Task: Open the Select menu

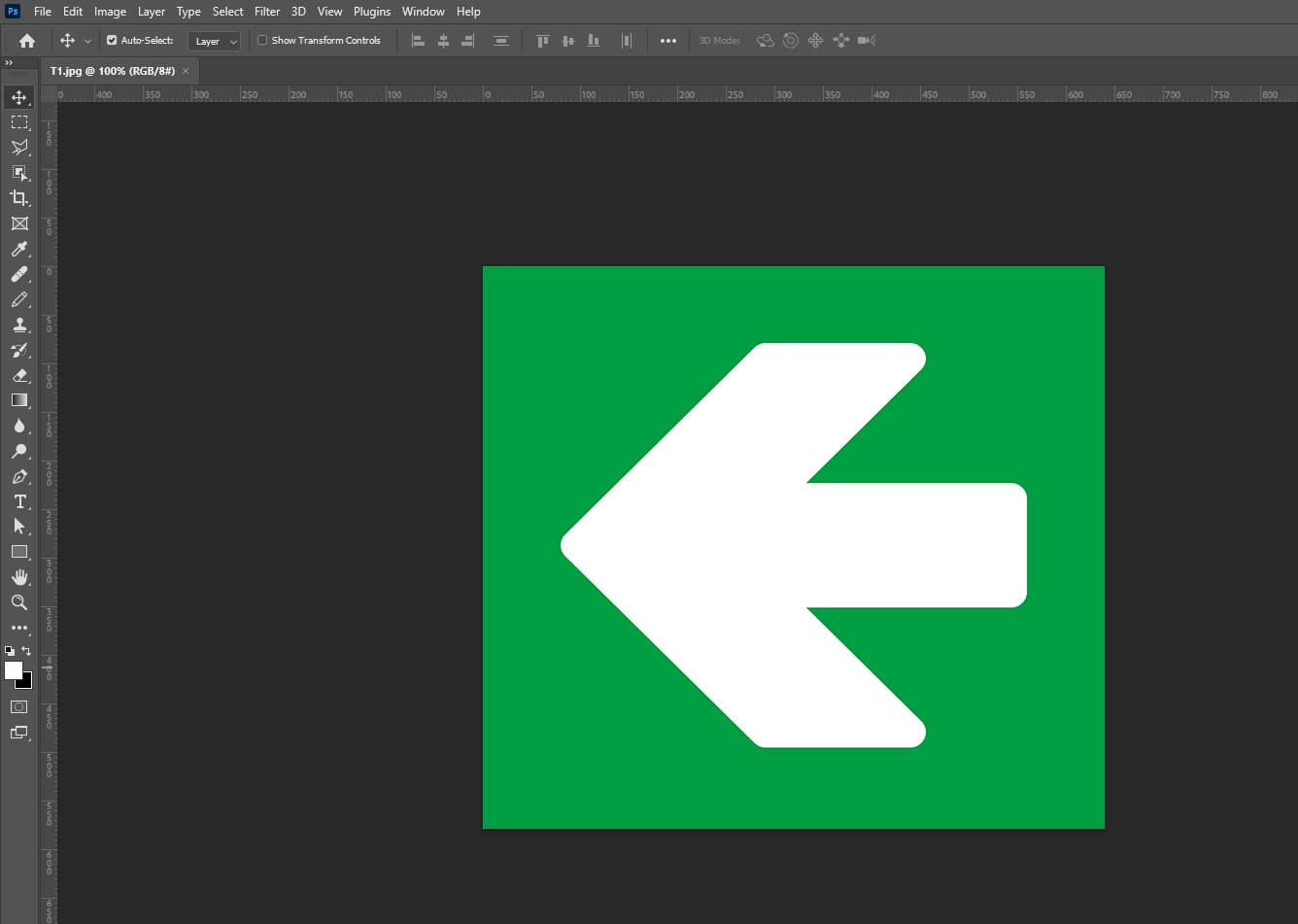Action: [x=228, y=12]
